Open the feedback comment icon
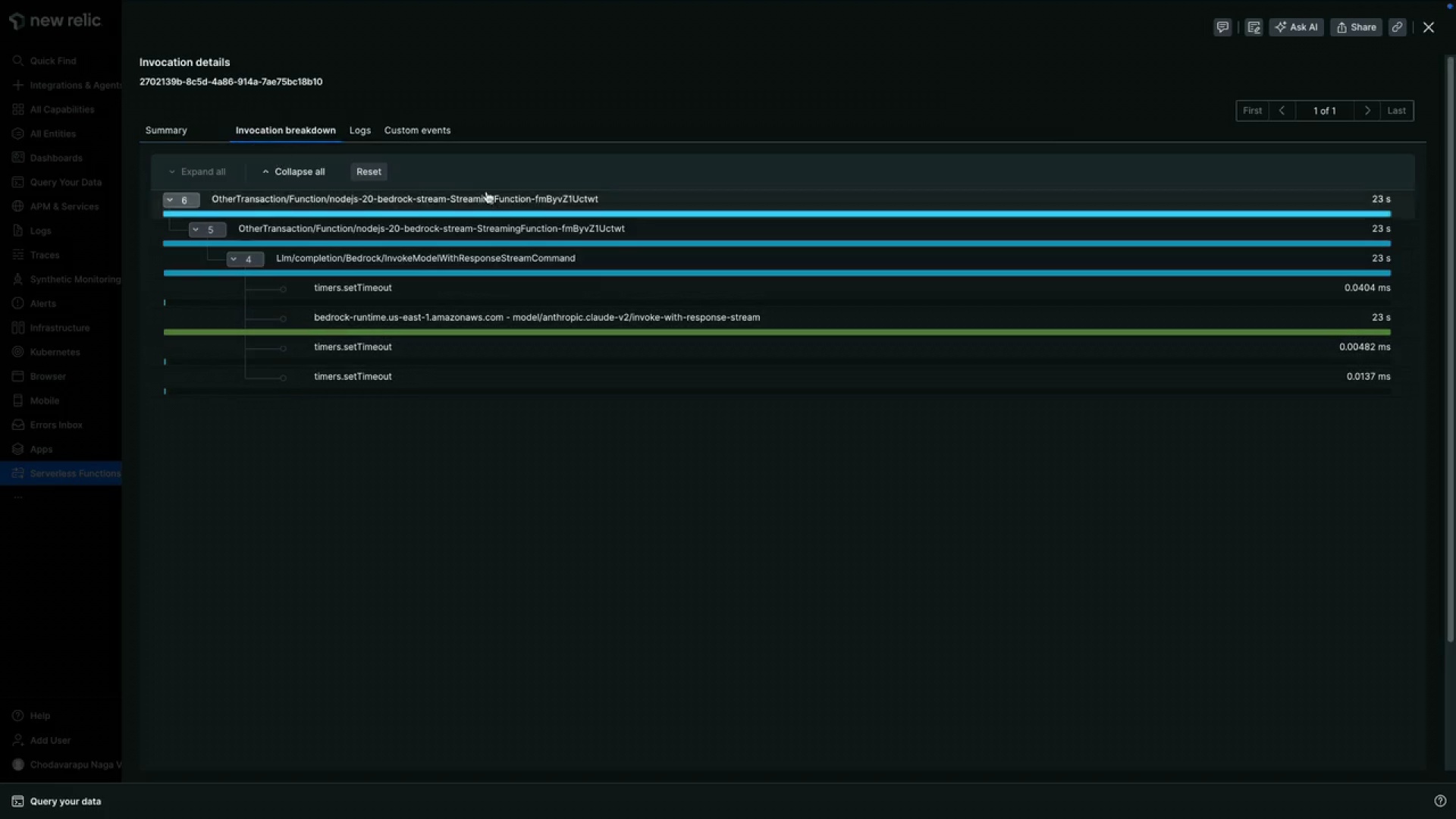1456x819 pixels. (x=1222, y=27)
